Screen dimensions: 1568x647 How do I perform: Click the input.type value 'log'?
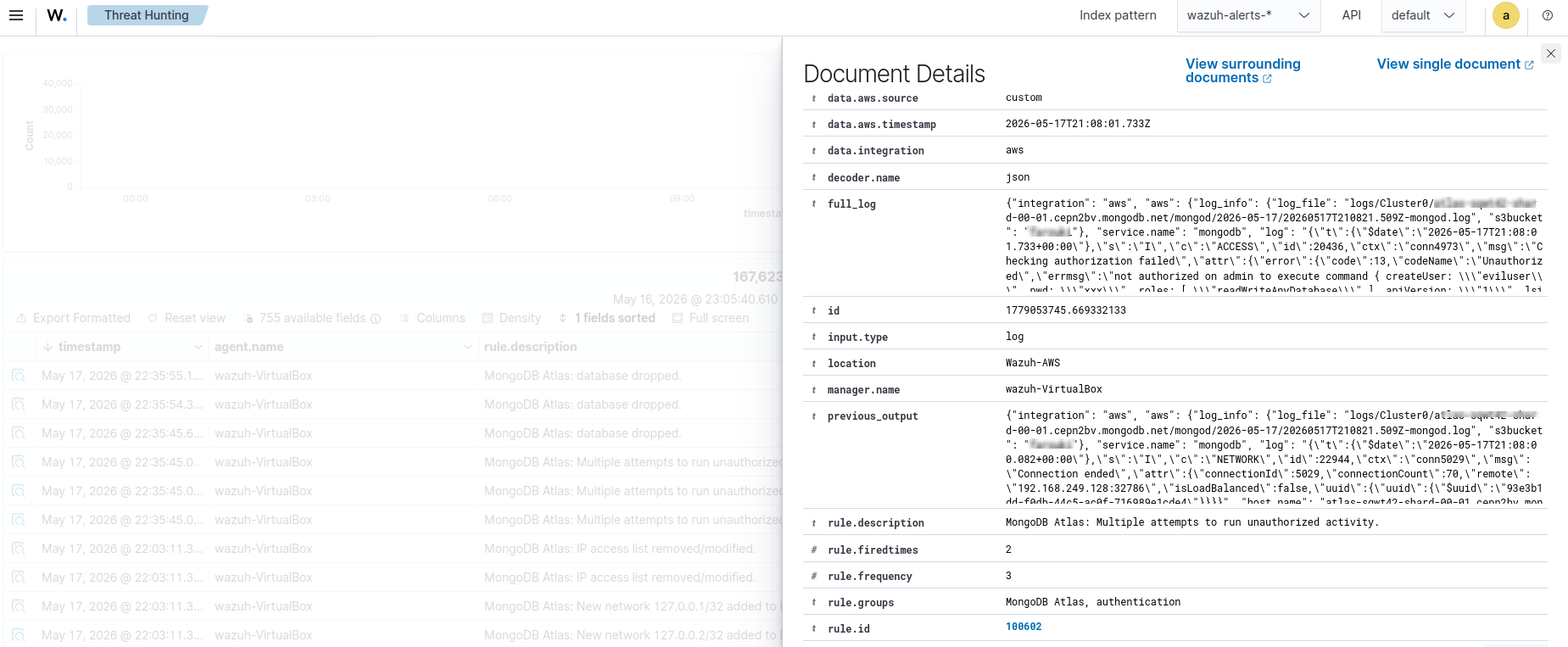[x=1015, y=337]
